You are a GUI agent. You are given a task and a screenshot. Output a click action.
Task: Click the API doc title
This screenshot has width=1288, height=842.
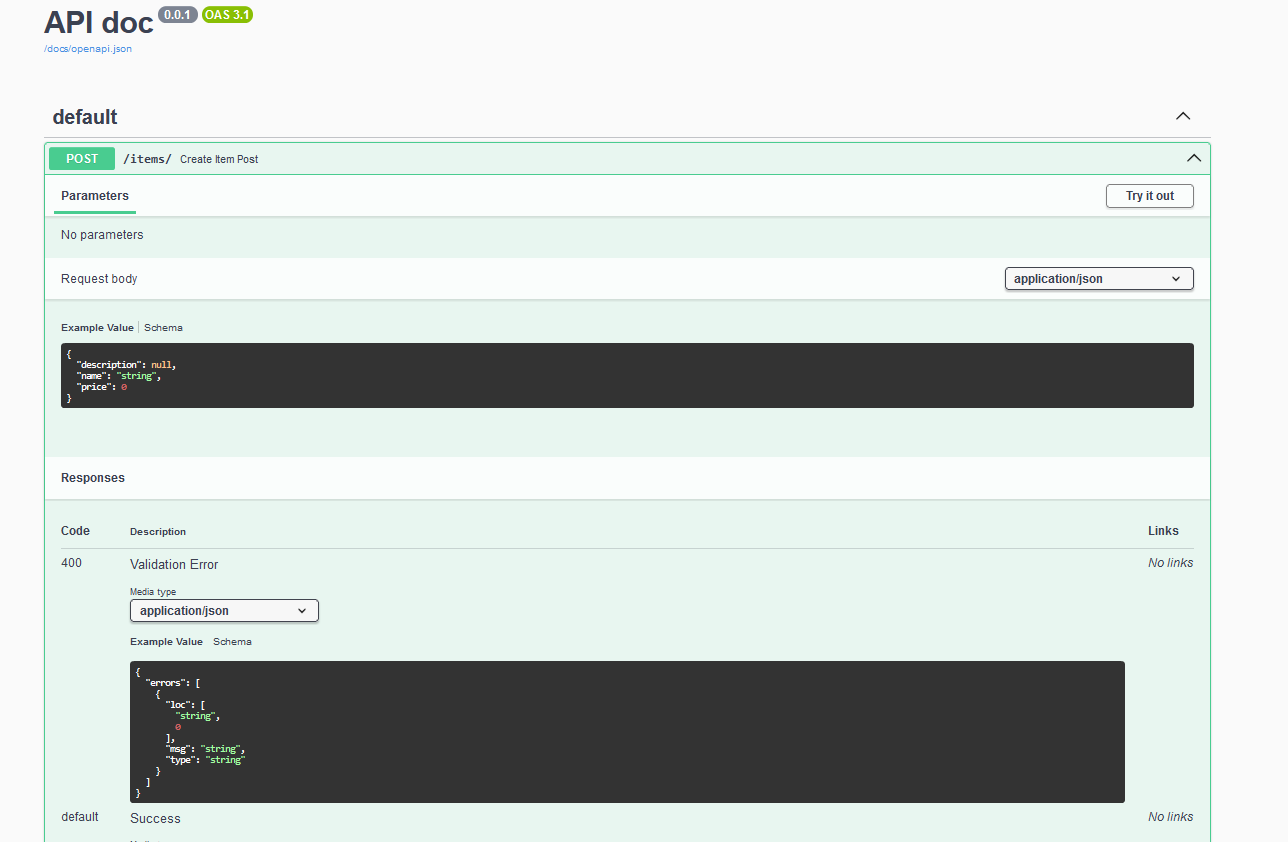[x=99, y=22]
